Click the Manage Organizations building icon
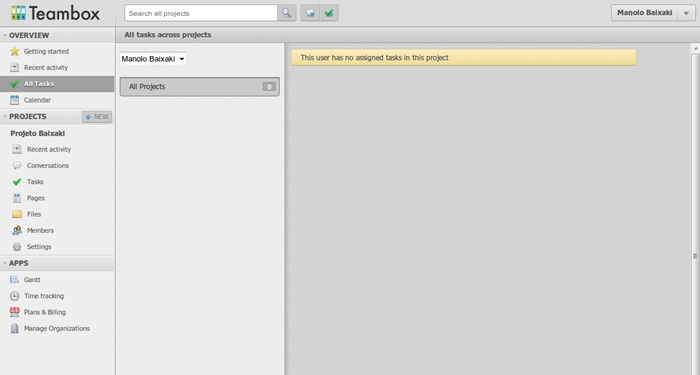The image size is (700, 375). 15,329
